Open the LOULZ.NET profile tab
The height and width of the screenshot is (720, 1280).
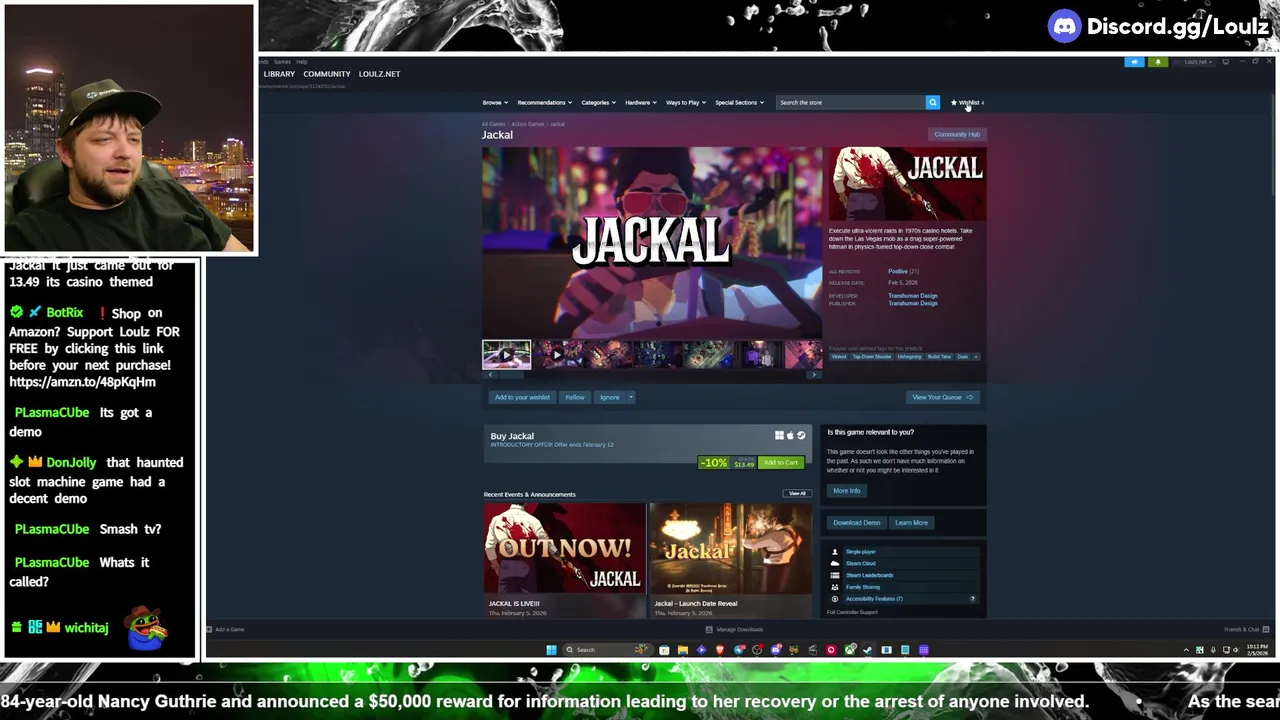click(x=379, y=74)
